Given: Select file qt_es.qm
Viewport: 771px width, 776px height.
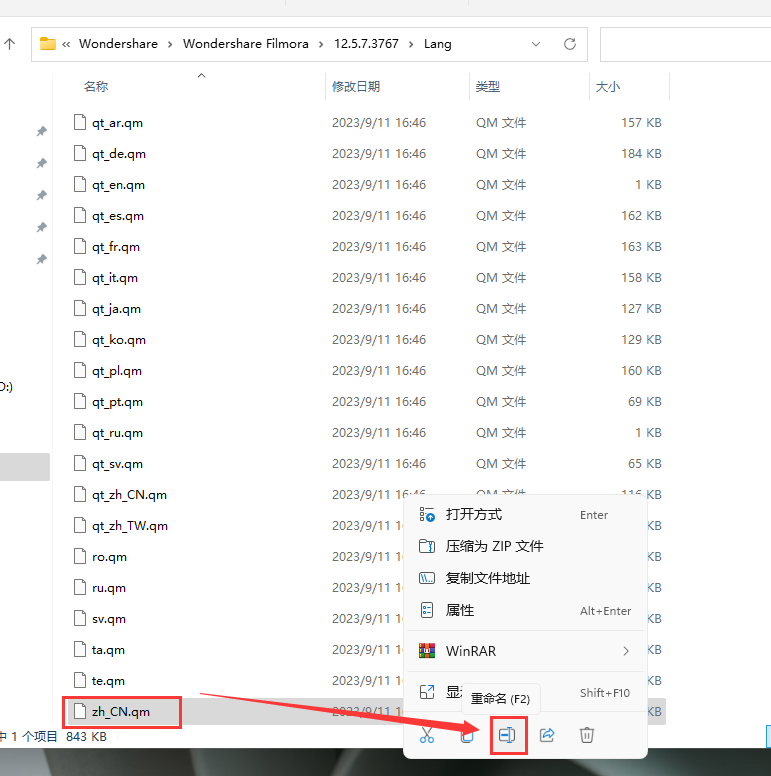Looking at the screenshot, I should [118, 216].
